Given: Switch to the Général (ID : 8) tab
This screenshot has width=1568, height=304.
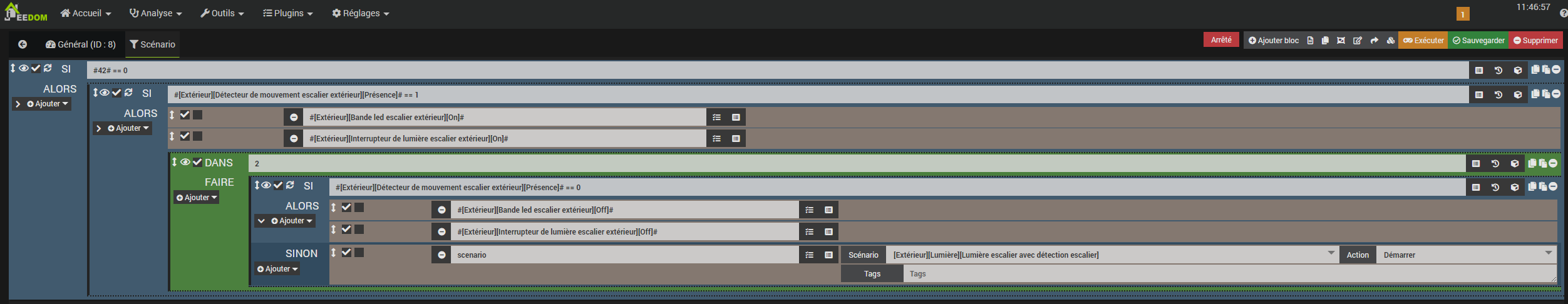Looking at the screenshot, I should [81, 44].
